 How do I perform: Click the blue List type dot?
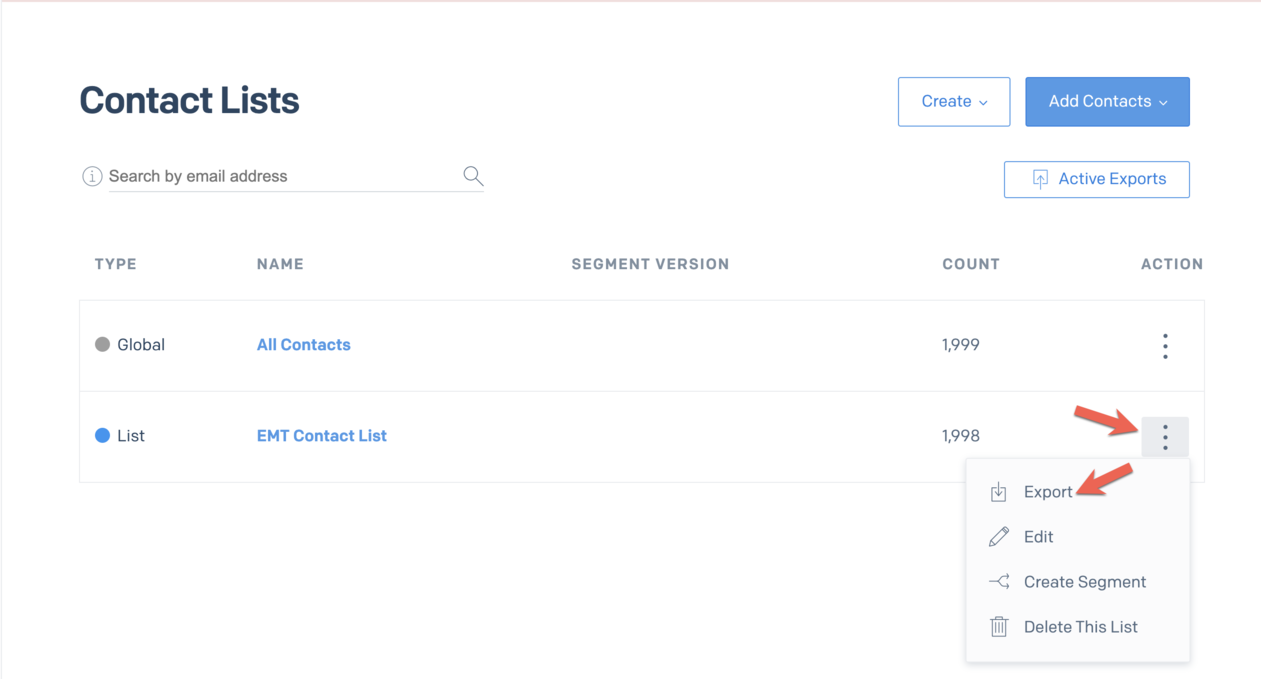[x=102, y=436]
